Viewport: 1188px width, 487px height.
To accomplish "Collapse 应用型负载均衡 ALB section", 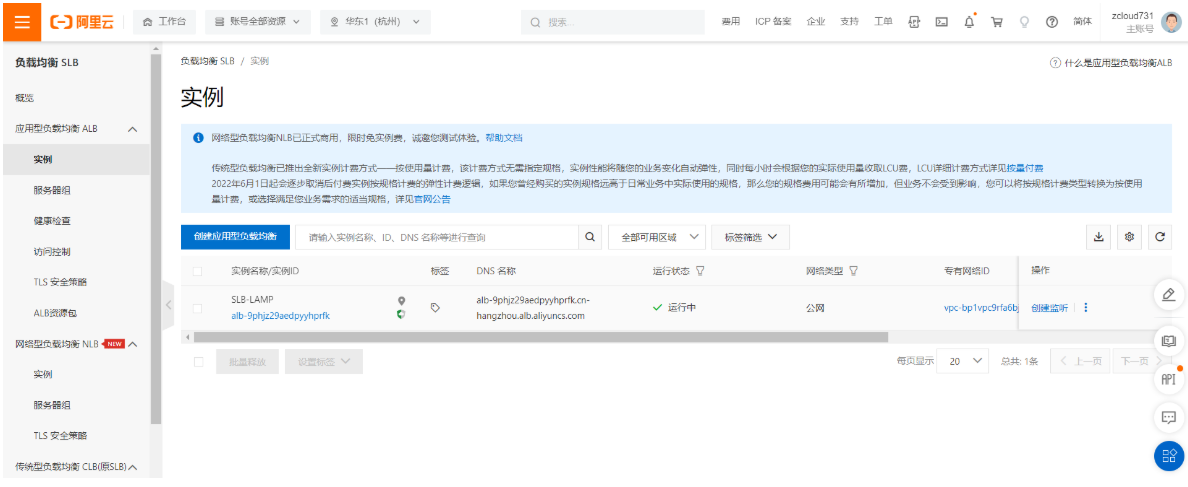I will point(133,130).
